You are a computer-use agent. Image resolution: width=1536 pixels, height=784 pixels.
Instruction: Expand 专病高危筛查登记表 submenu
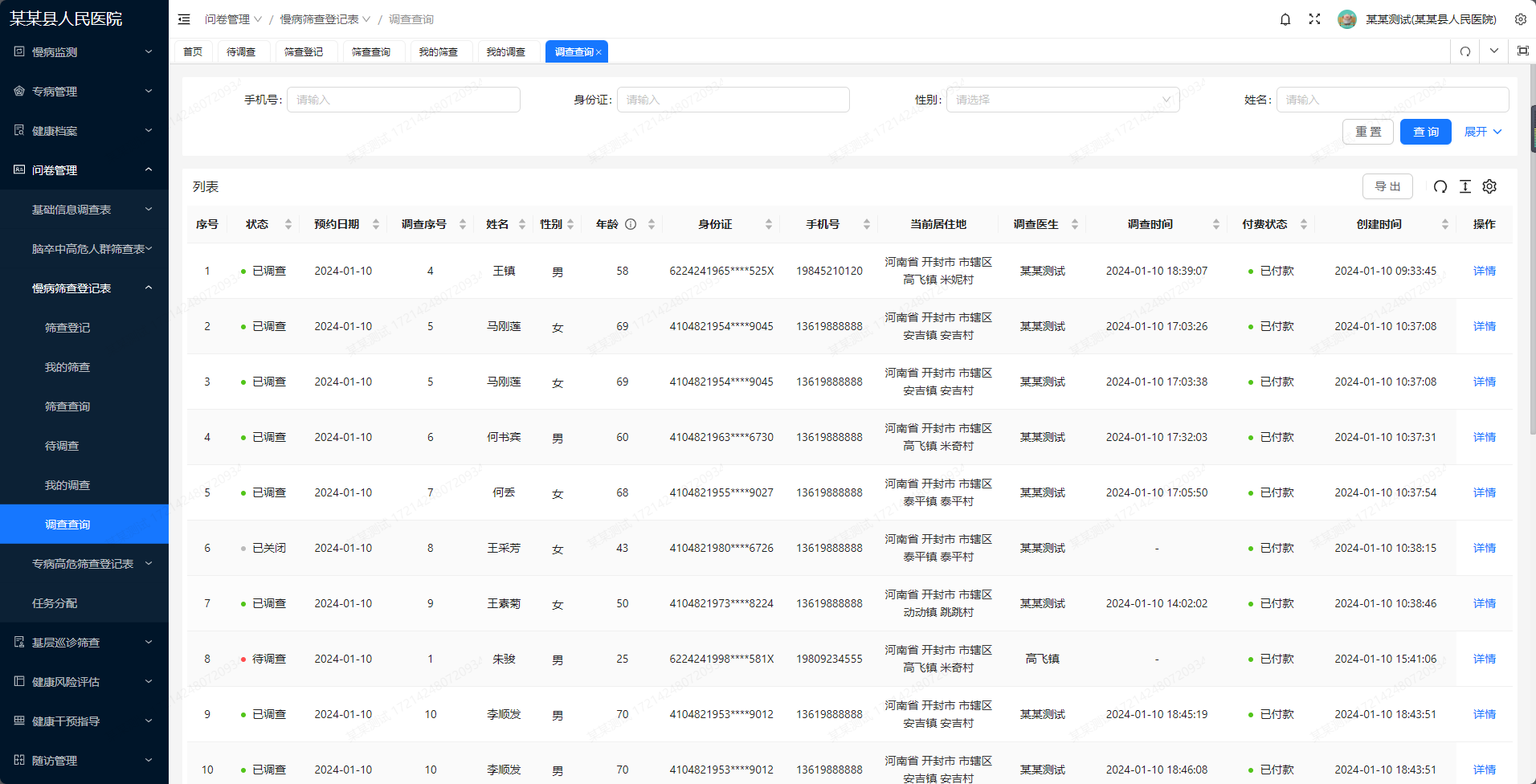tap(84, 564)
